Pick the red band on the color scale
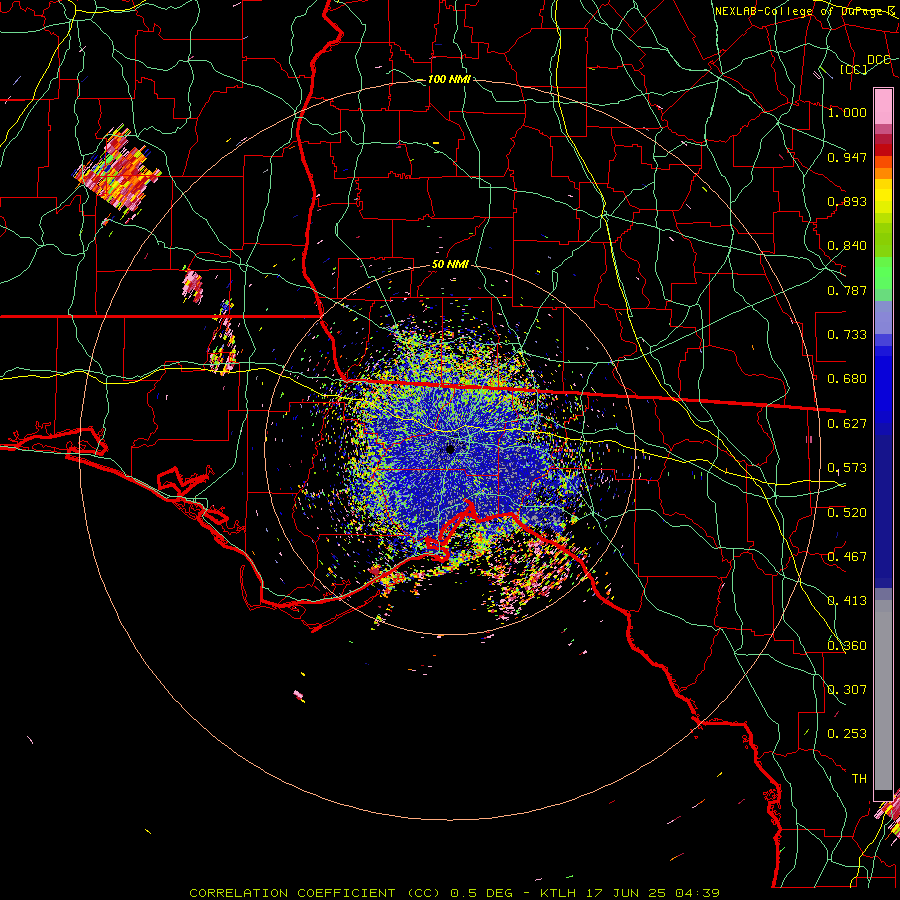Screen dimensions: 900x900 pyautogui.click(x=883, y=150)
